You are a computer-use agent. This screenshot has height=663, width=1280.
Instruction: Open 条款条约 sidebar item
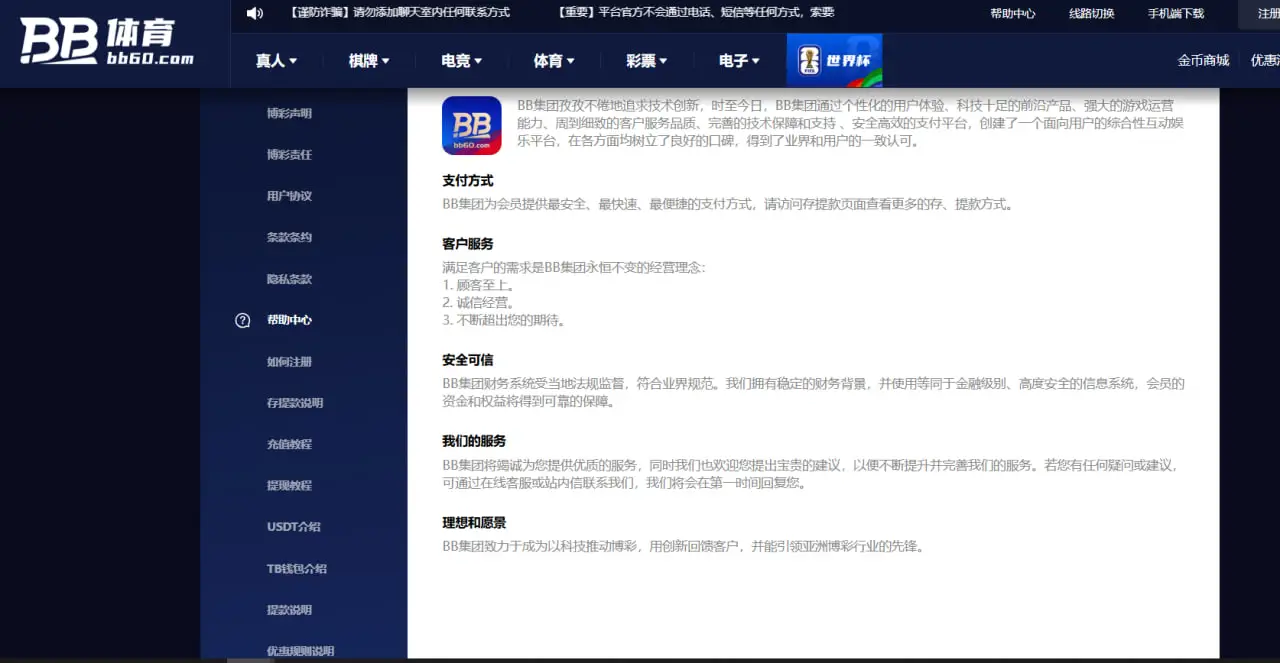tap(289, 238)
